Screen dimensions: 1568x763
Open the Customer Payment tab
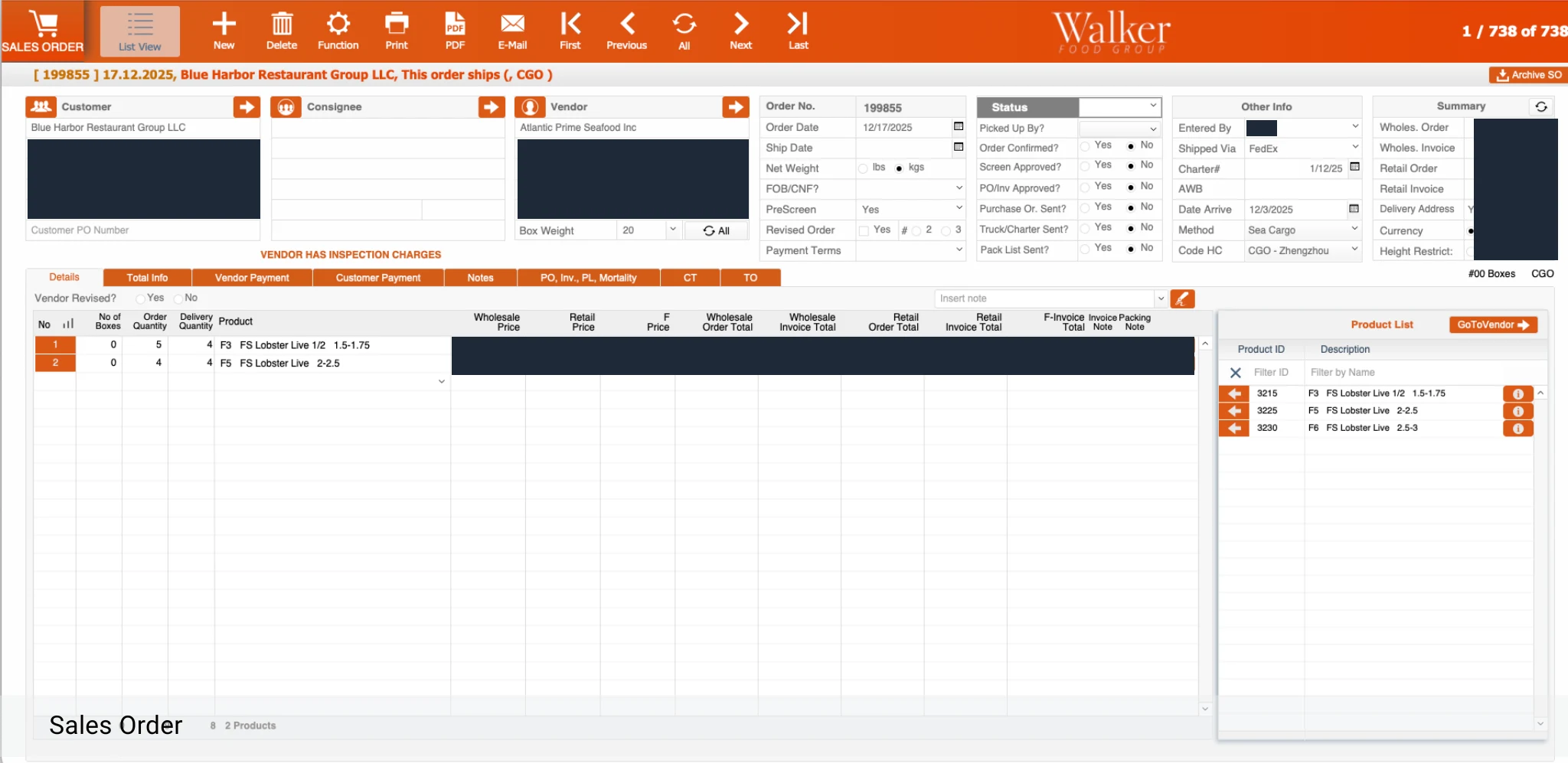(378, 278)
